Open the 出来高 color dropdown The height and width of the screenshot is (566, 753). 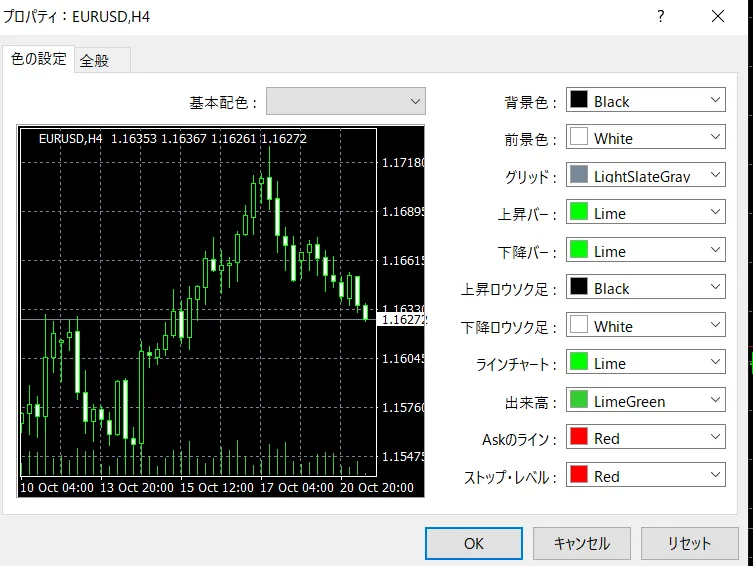pos(645,400)
